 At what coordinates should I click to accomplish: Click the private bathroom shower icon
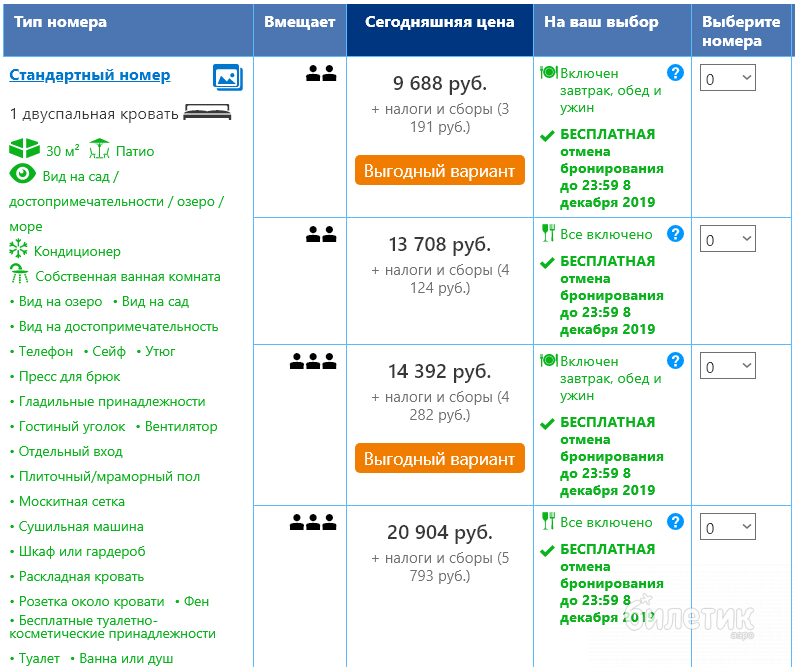pyautogui.click(x=19, y=276)
